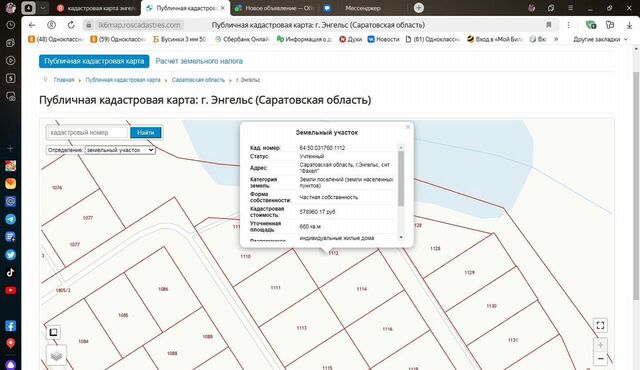Follow the Саратовская область breadcrumb link
This screenshot has width=640, height=370.
(x=198, y=80)
